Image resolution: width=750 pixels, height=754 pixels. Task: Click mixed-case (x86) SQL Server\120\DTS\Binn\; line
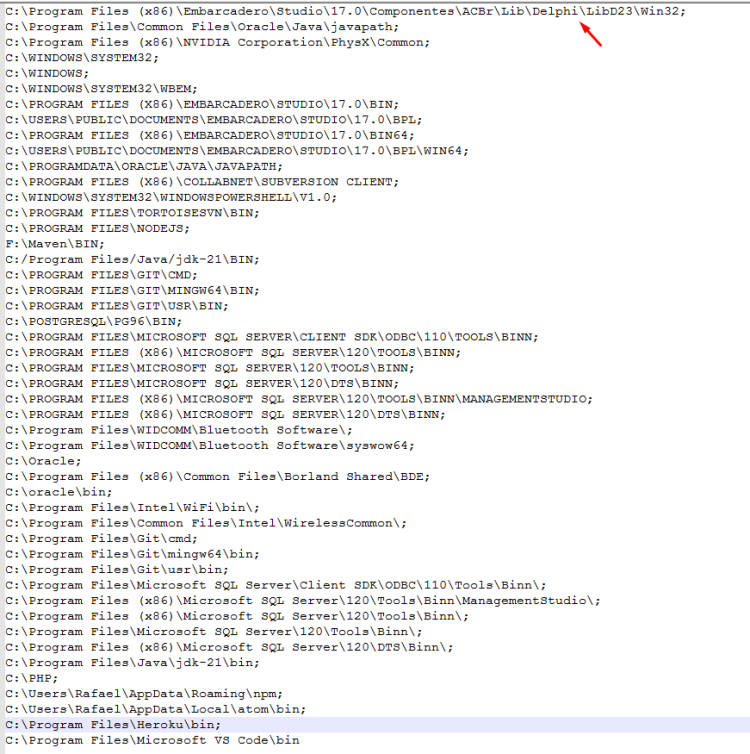(229, 647)
